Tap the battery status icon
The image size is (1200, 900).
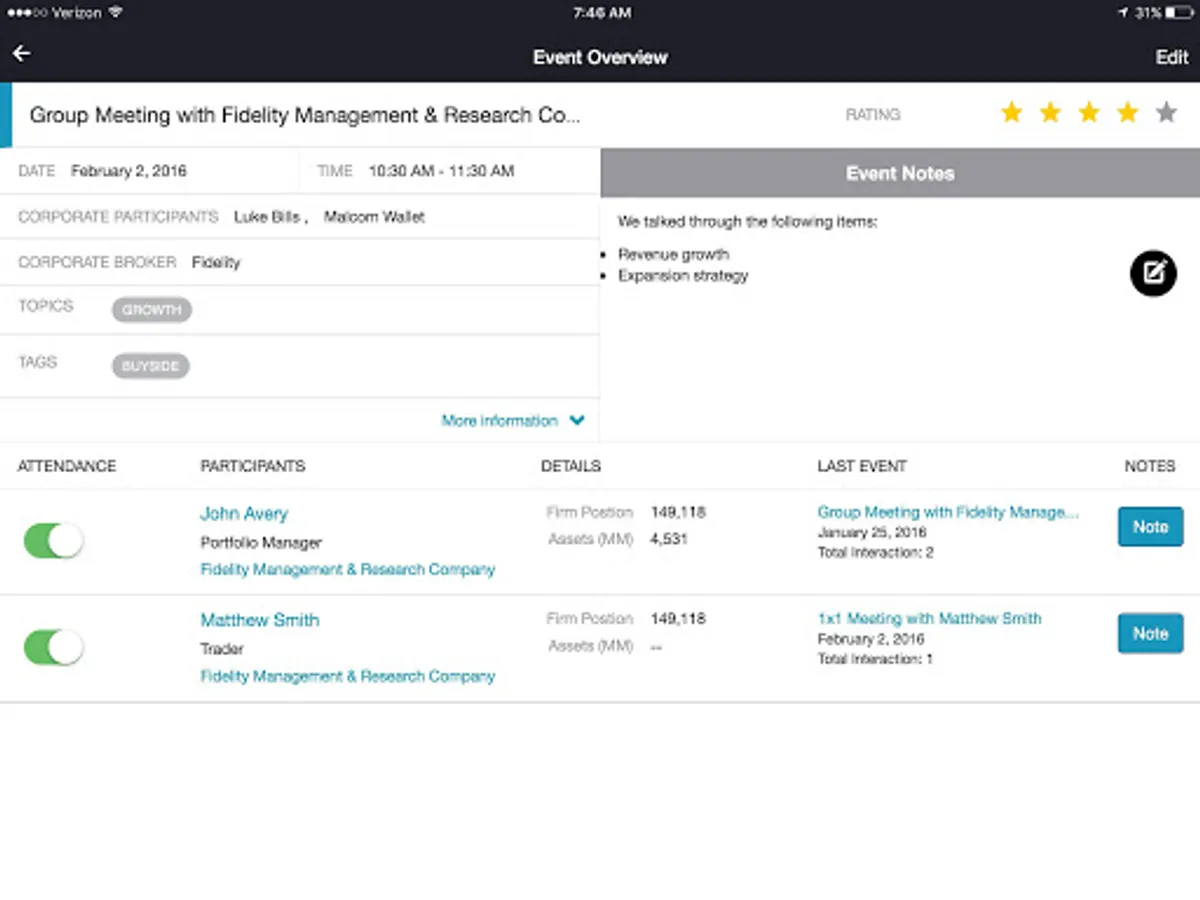click(1179, 13)
